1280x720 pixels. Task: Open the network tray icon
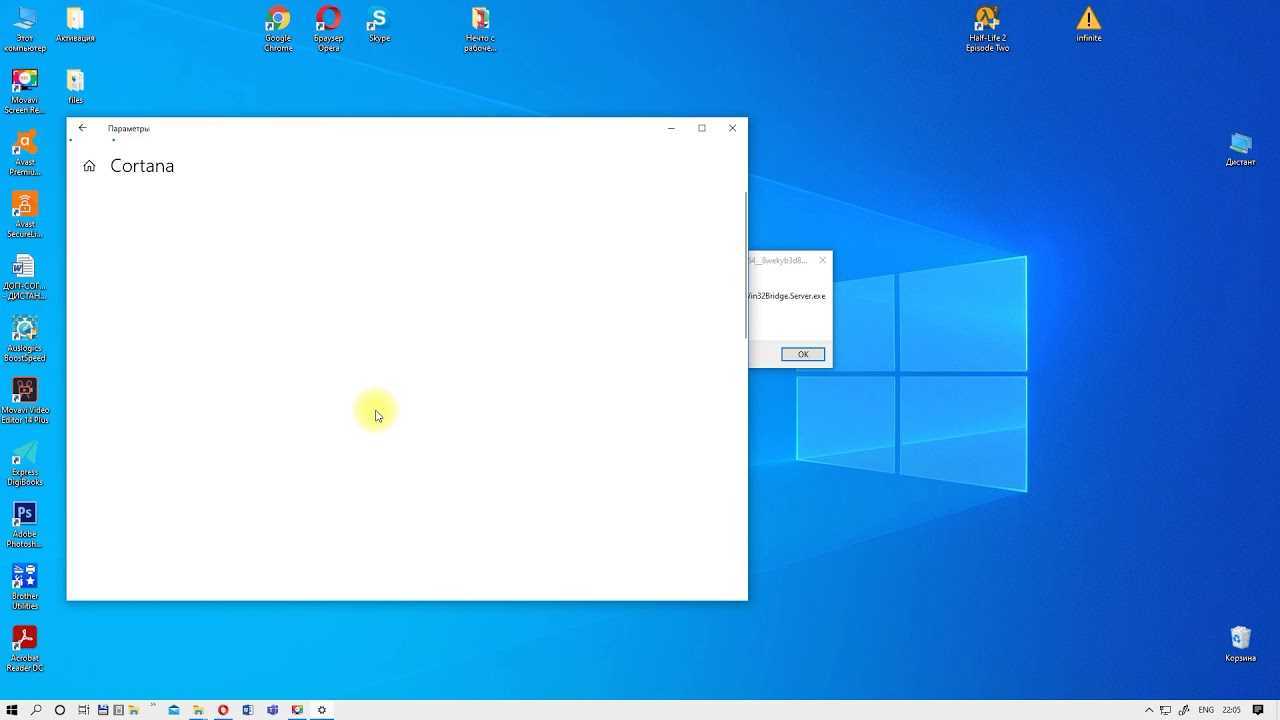[1165, 710]
